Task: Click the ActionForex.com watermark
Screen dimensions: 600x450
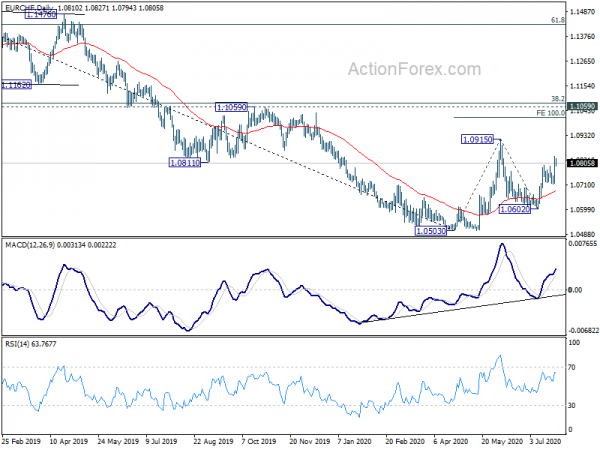Action: pos(414,69)
